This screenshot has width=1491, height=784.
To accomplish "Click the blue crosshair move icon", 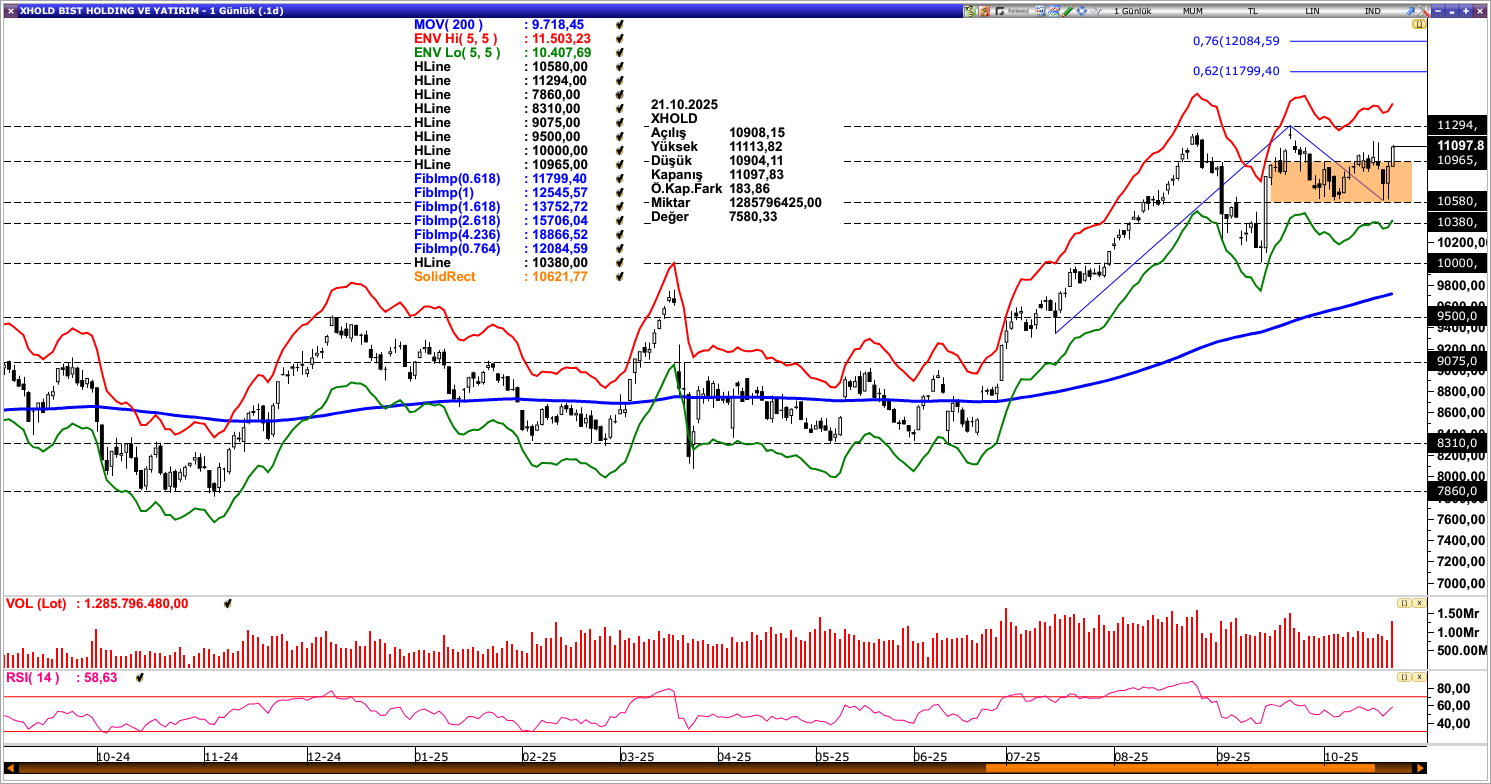I will (1081, 11).
